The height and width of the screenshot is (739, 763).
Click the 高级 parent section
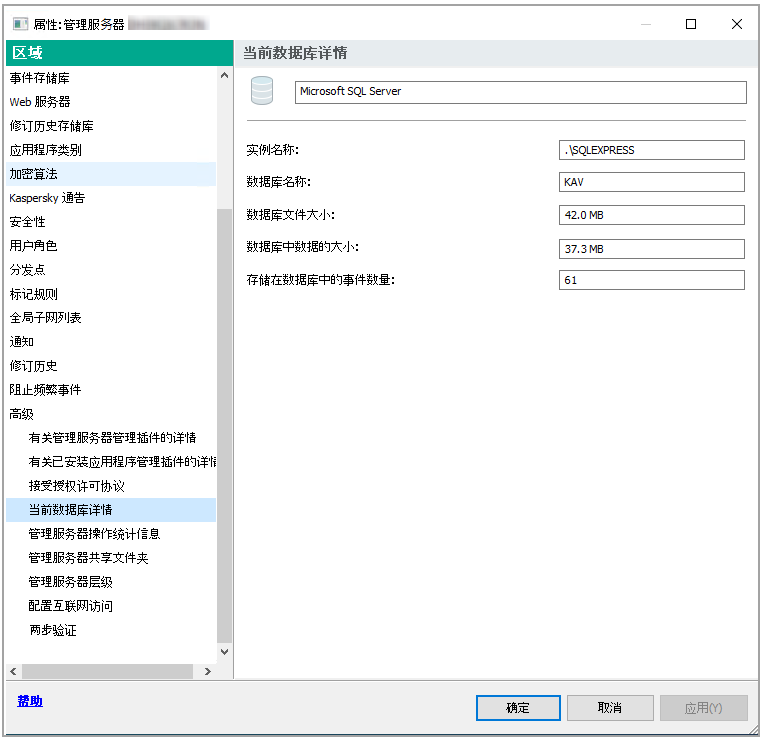coord(111,414)
